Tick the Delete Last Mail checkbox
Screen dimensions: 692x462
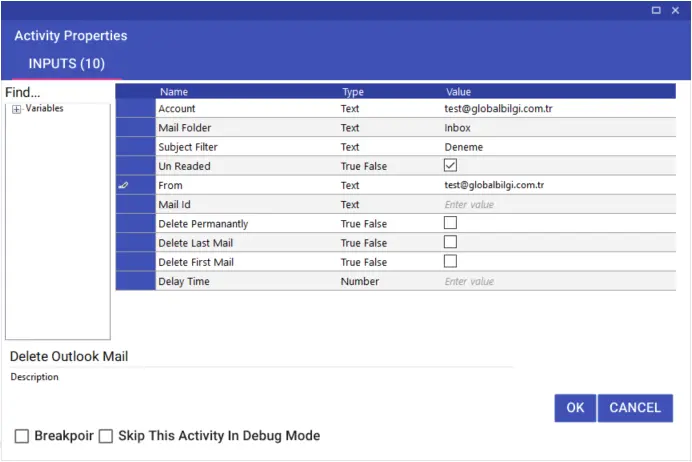450,242
